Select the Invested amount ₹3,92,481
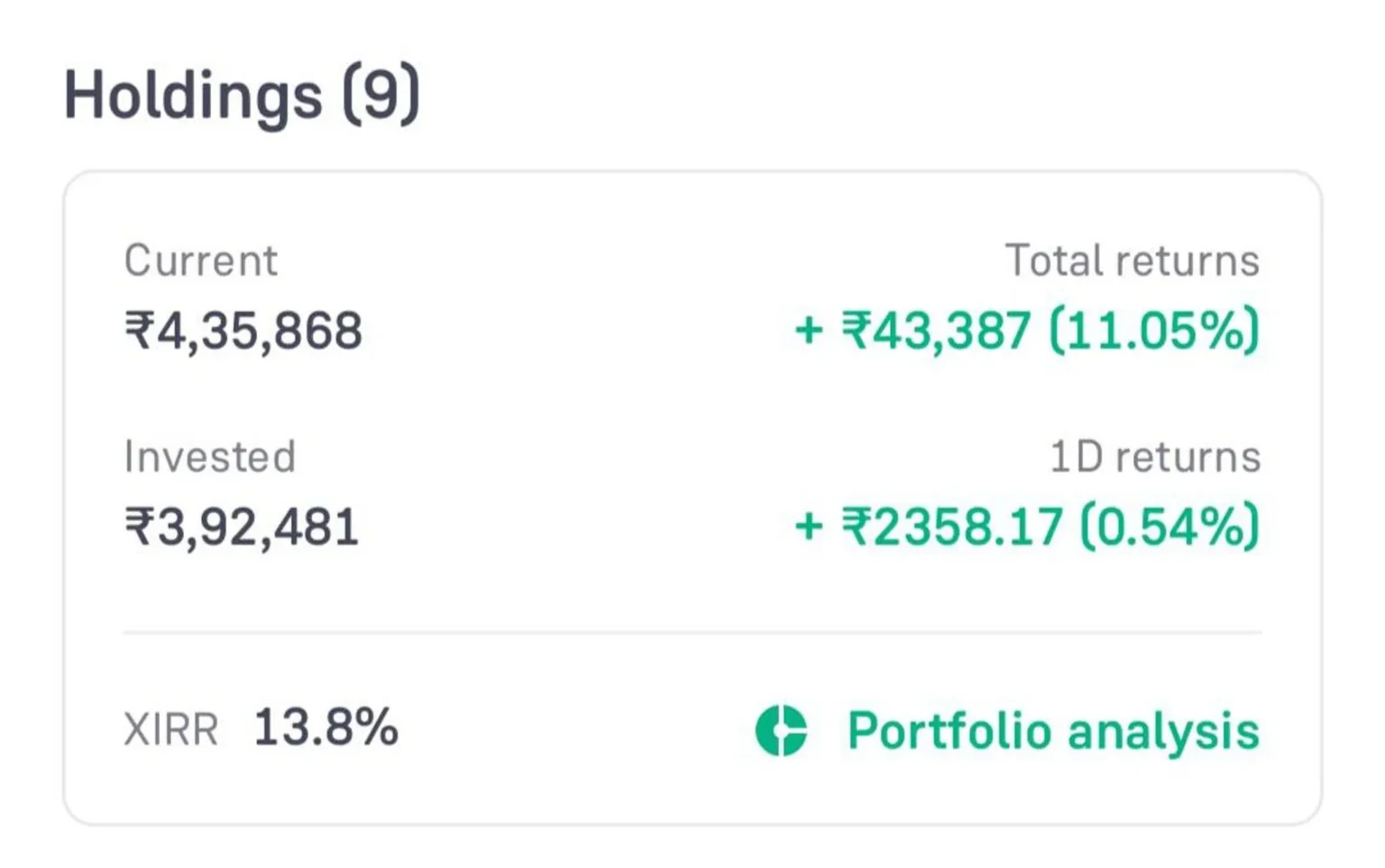 click(241, 525)
